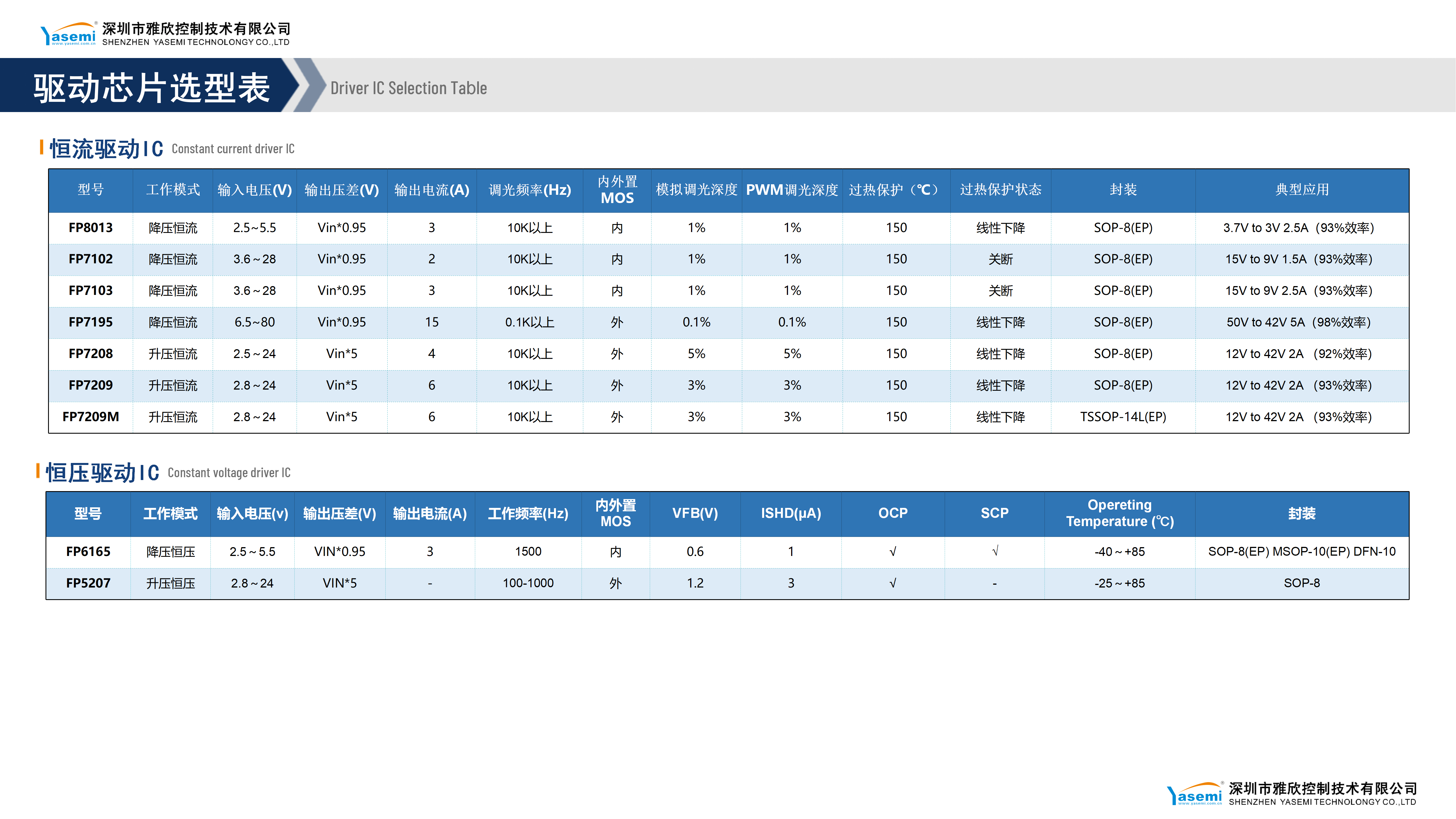
Task: Click the ISHD(μA) column header
Action: [791, 513]
